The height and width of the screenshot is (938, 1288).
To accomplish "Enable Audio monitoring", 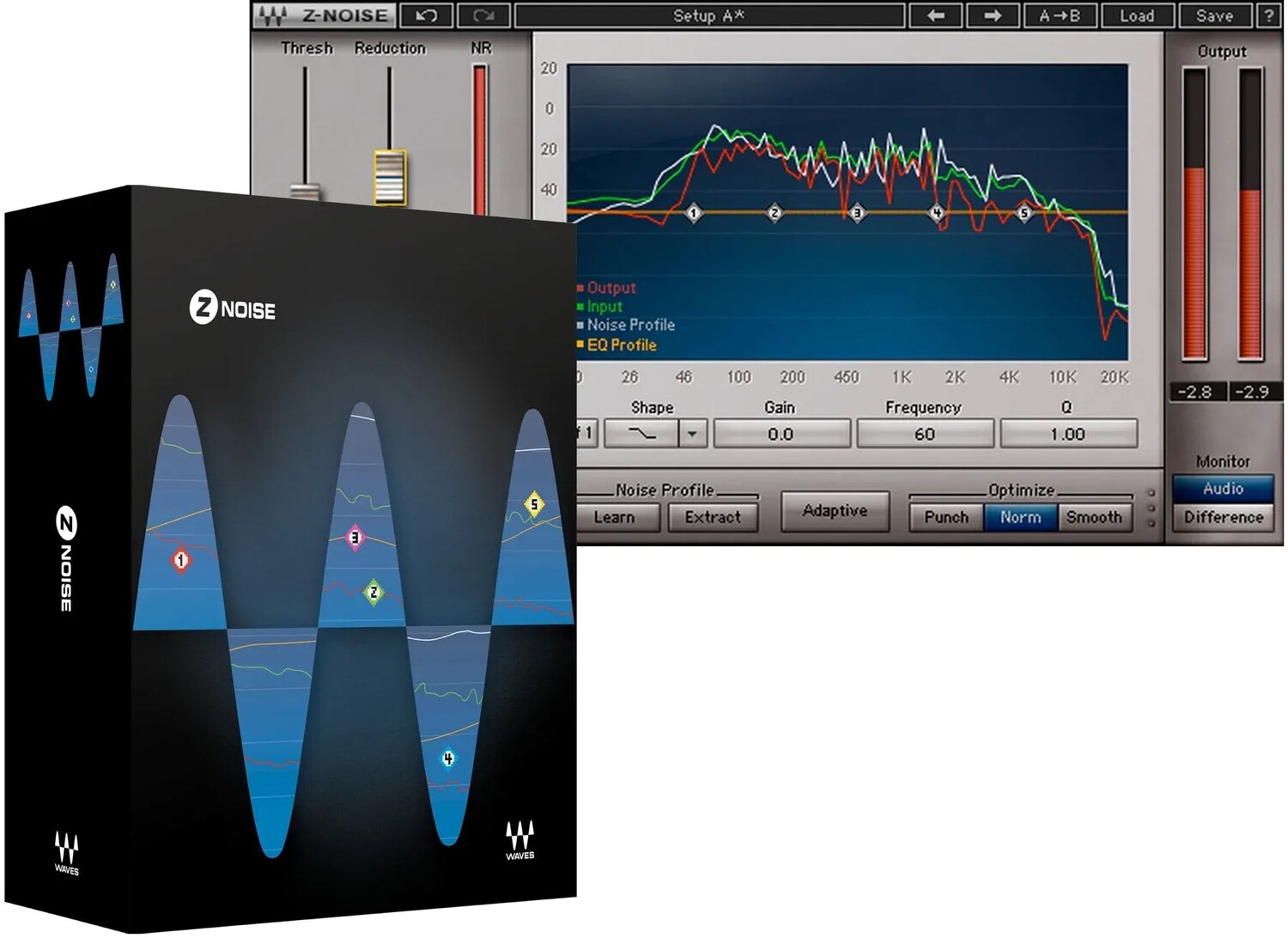I will tap(1221, 488).
